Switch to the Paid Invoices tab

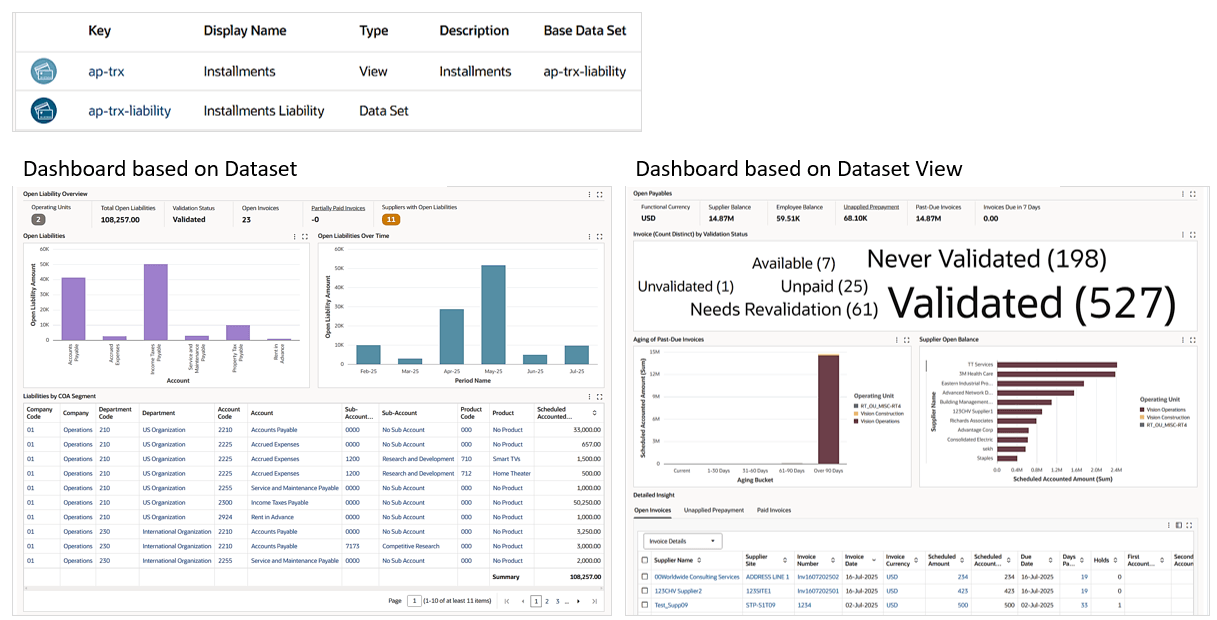775,510
